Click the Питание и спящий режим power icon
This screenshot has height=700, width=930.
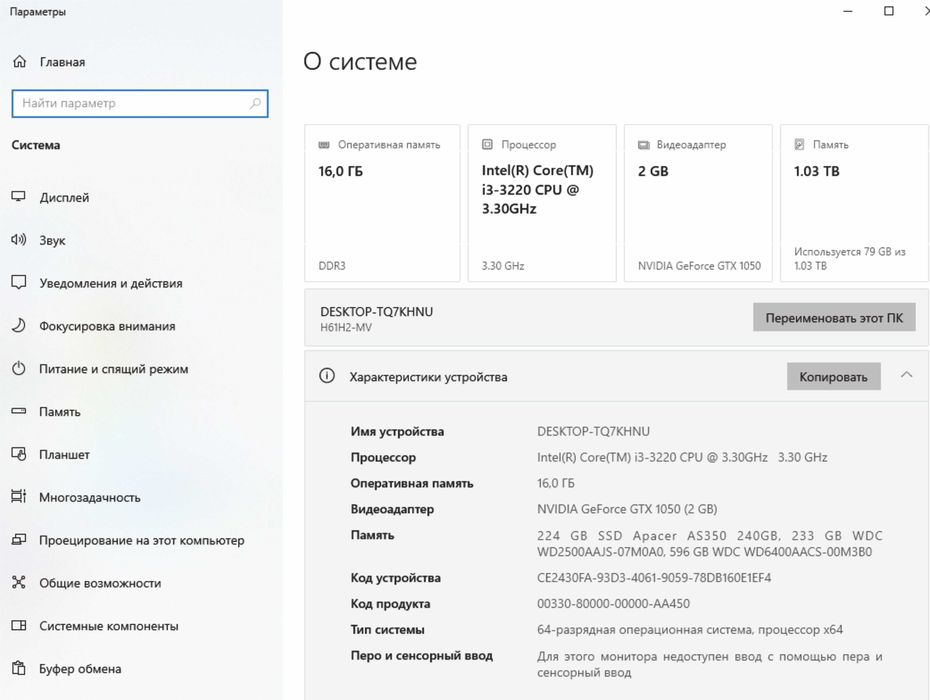tap(19, 369)
